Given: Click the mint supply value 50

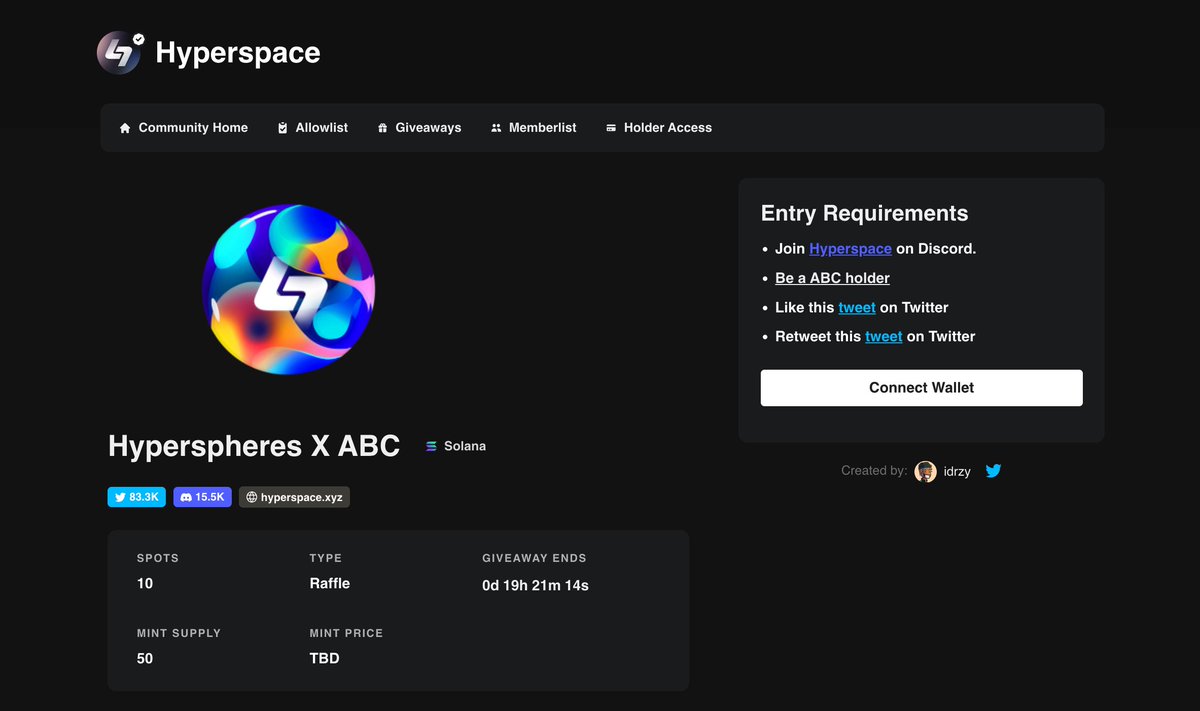Looking at the screenshot, I should point(145,658).
